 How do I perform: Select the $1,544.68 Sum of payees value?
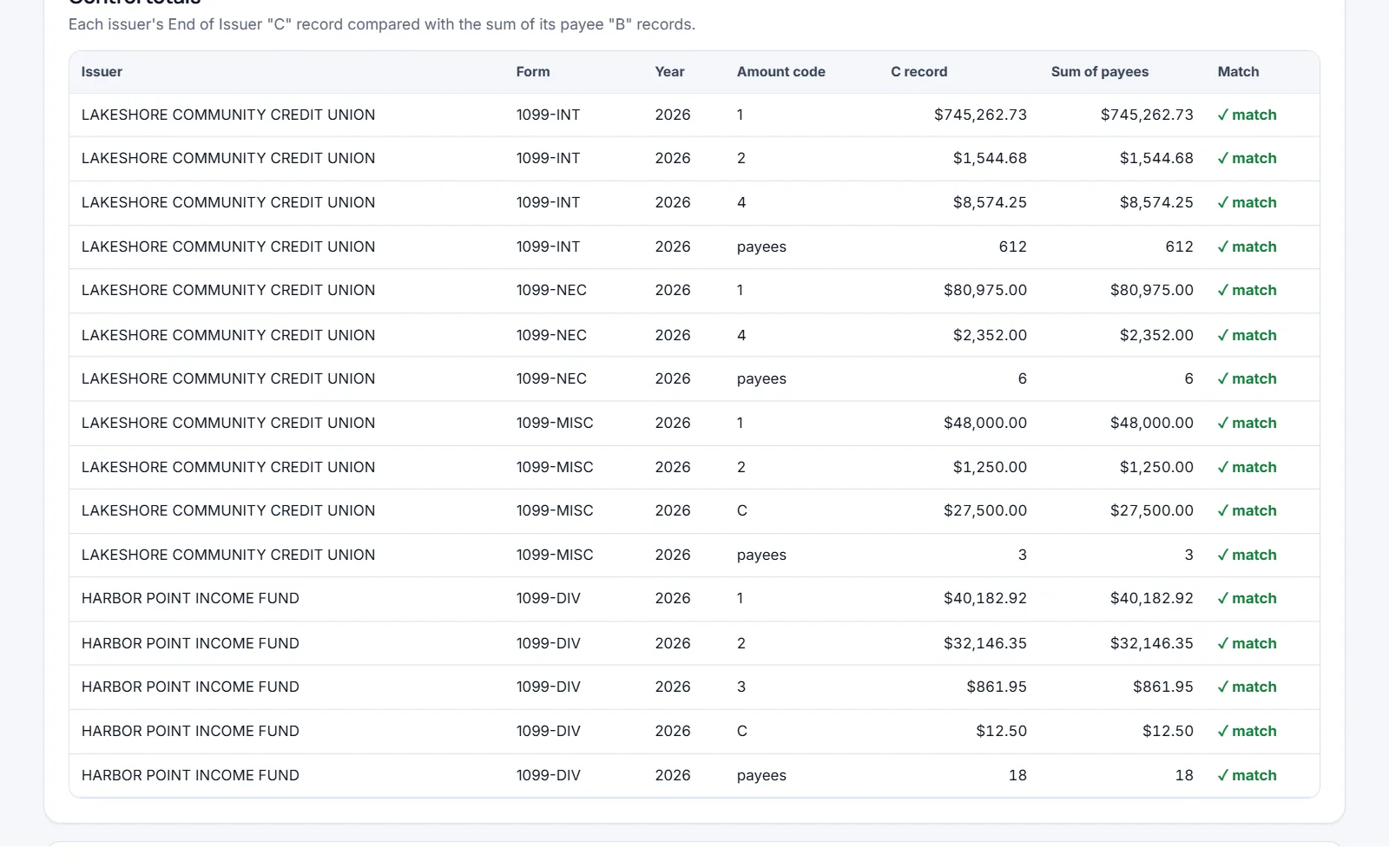(1156, 158)
